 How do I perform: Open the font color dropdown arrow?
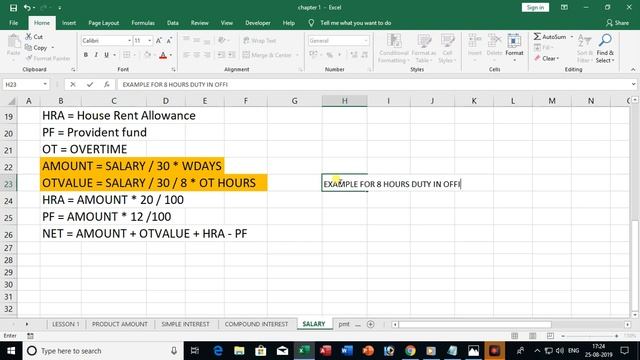(x=171, y=55)
